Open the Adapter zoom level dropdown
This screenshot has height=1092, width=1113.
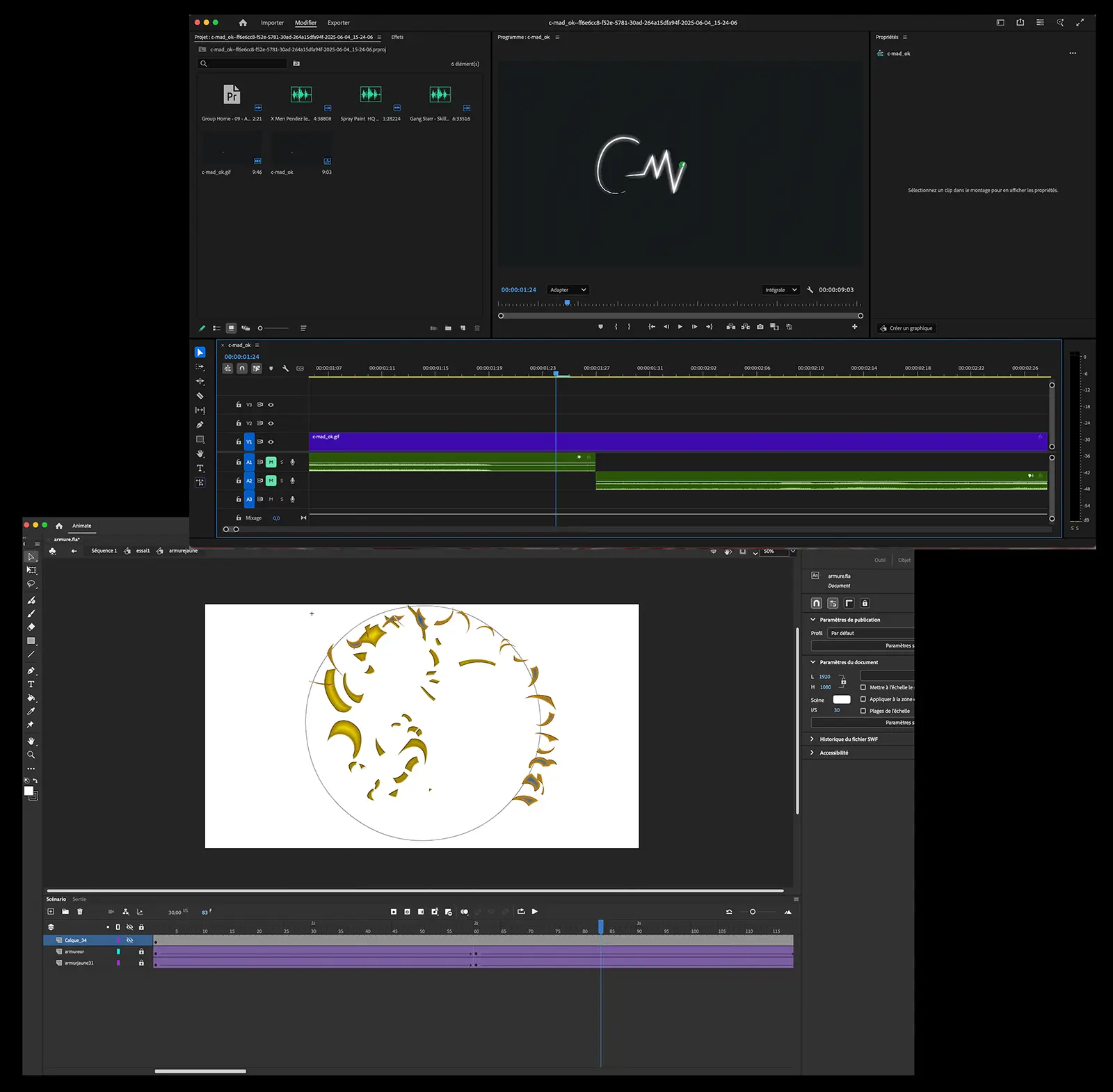click(x=568, y=290)
